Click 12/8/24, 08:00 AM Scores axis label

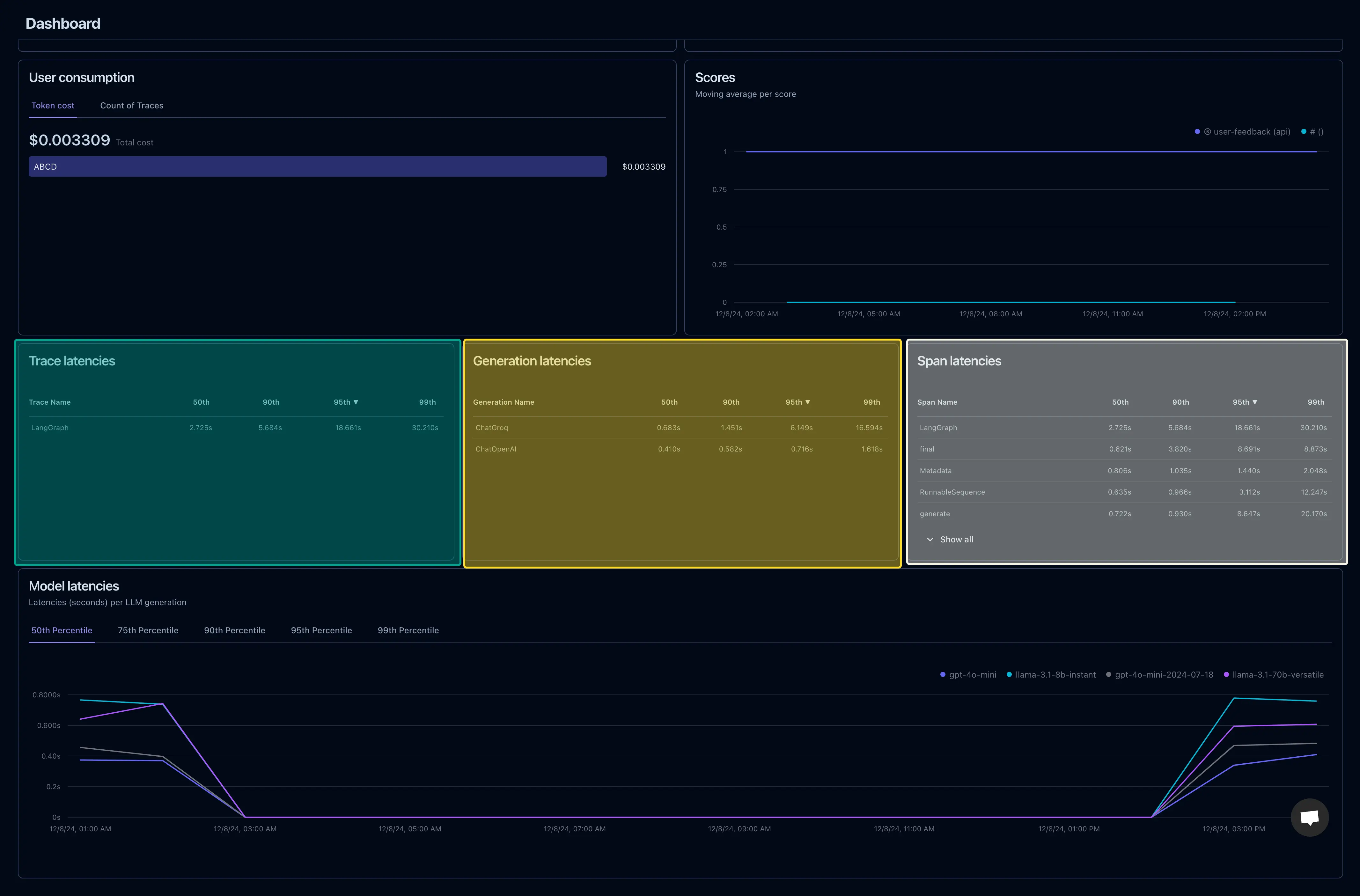point(990,314)
